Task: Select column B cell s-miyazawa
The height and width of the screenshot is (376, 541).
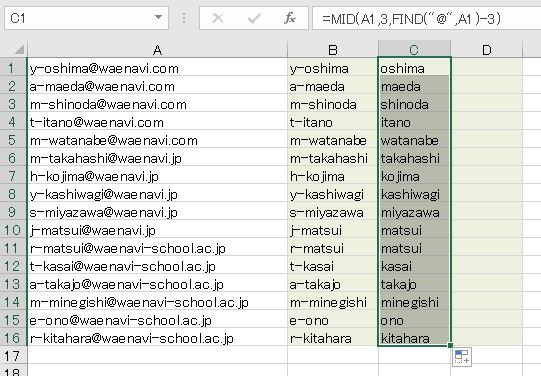Action: click(333, 212)
